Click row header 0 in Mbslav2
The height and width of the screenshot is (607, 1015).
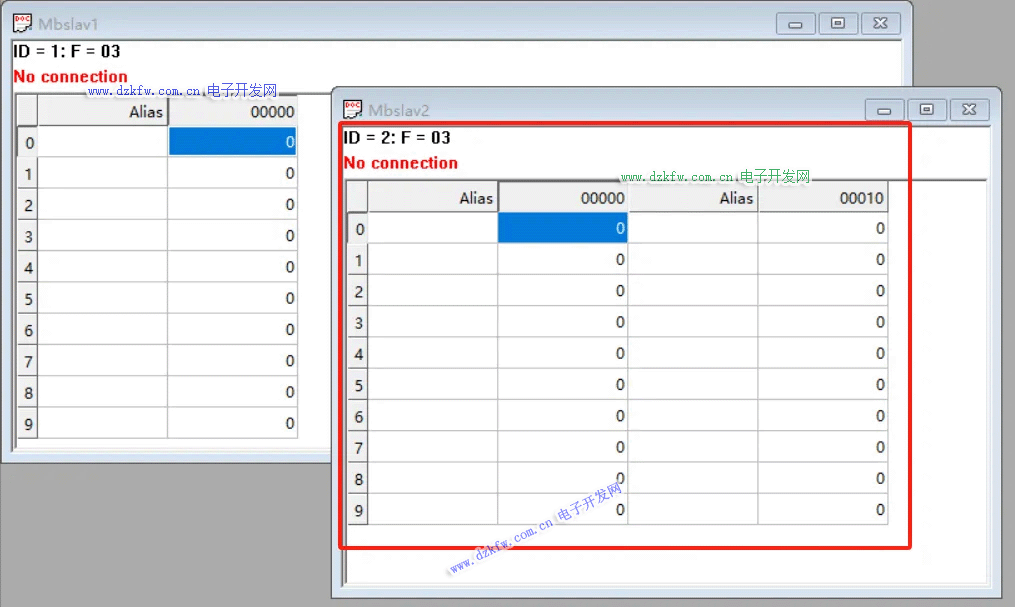pyautogui.click(x=358, y=228)
